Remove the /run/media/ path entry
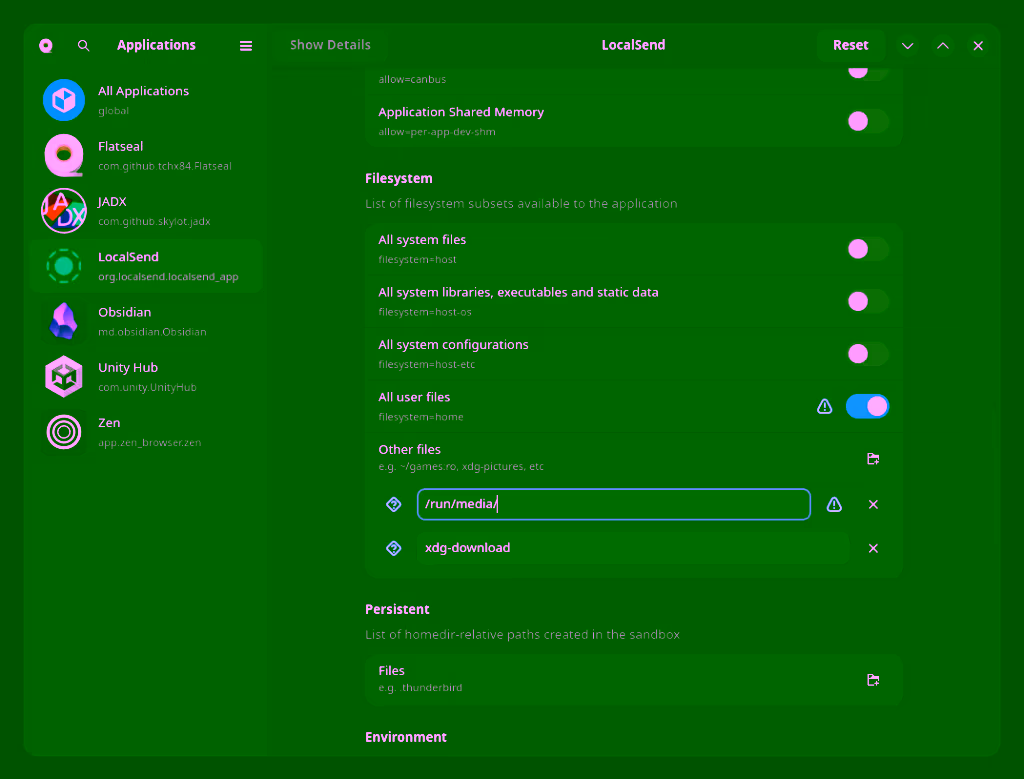The height and width of the screenshot is (779, 1024). point(873,504)
